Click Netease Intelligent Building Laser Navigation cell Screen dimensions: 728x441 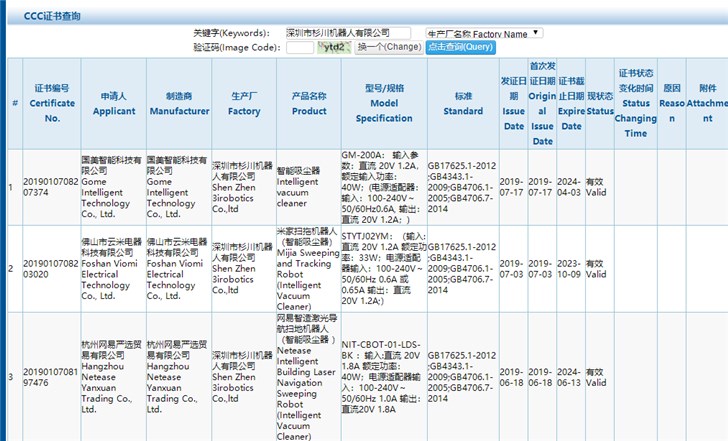click(x=308, y=377)
